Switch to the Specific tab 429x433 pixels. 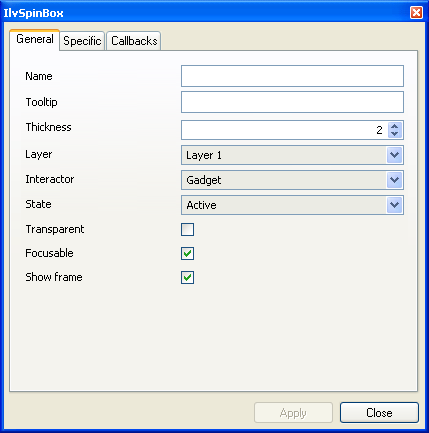82,41
